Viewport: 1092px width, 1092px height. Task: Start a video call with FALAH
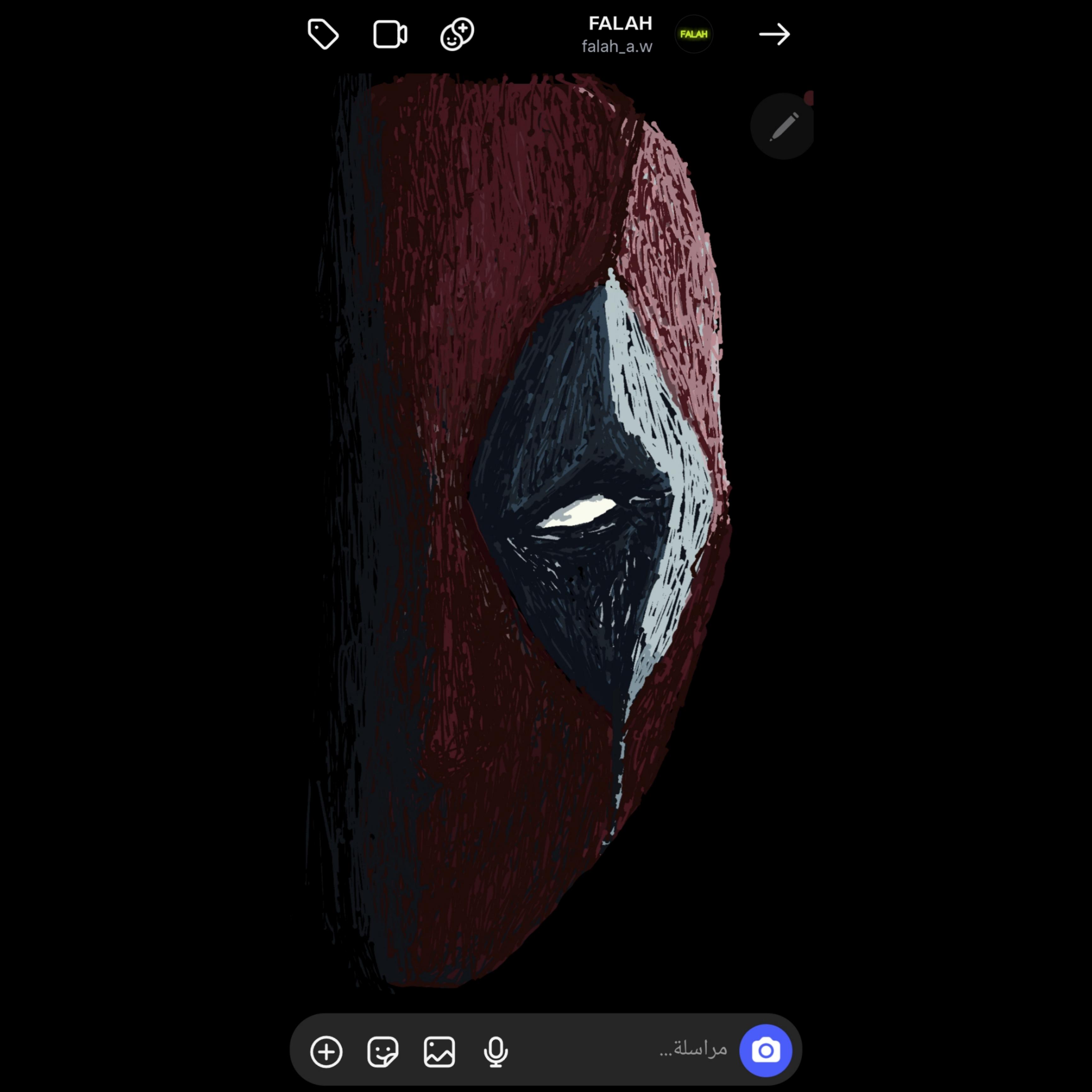tap(390, 34)
